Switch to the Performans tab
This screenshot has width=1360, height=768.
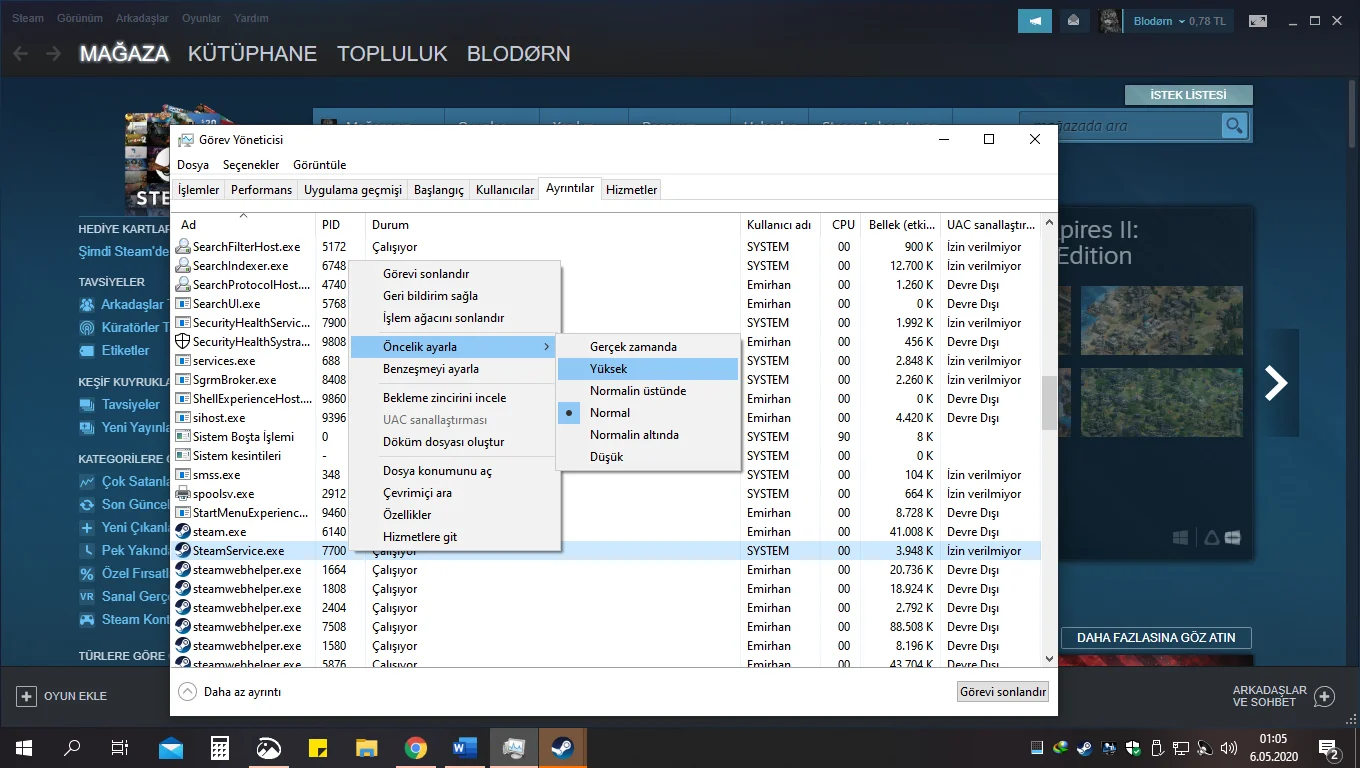(x=261, y=190)
